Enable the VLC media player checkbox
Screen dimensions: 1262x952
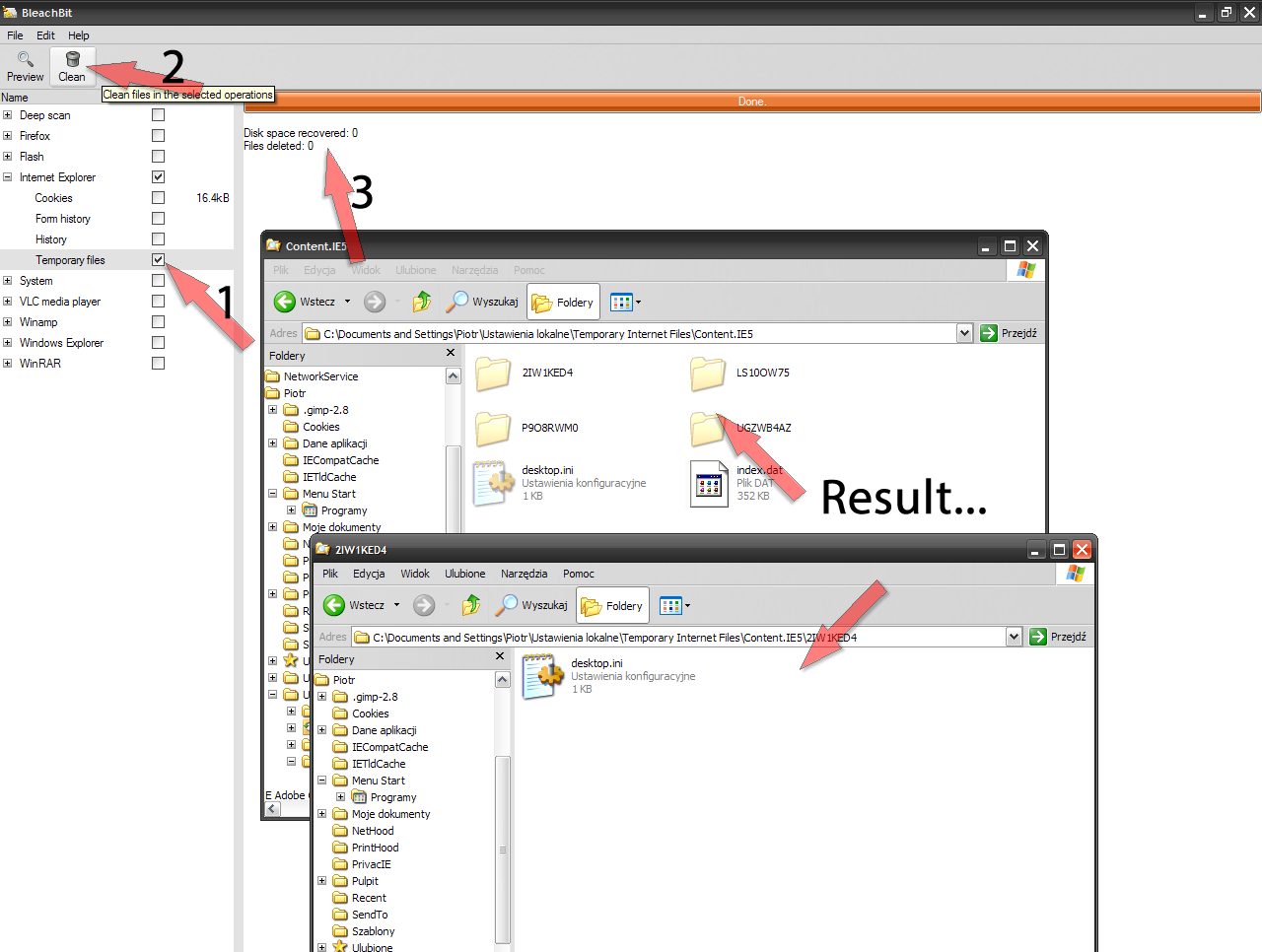pyautogui.click(x=158, y=302)
